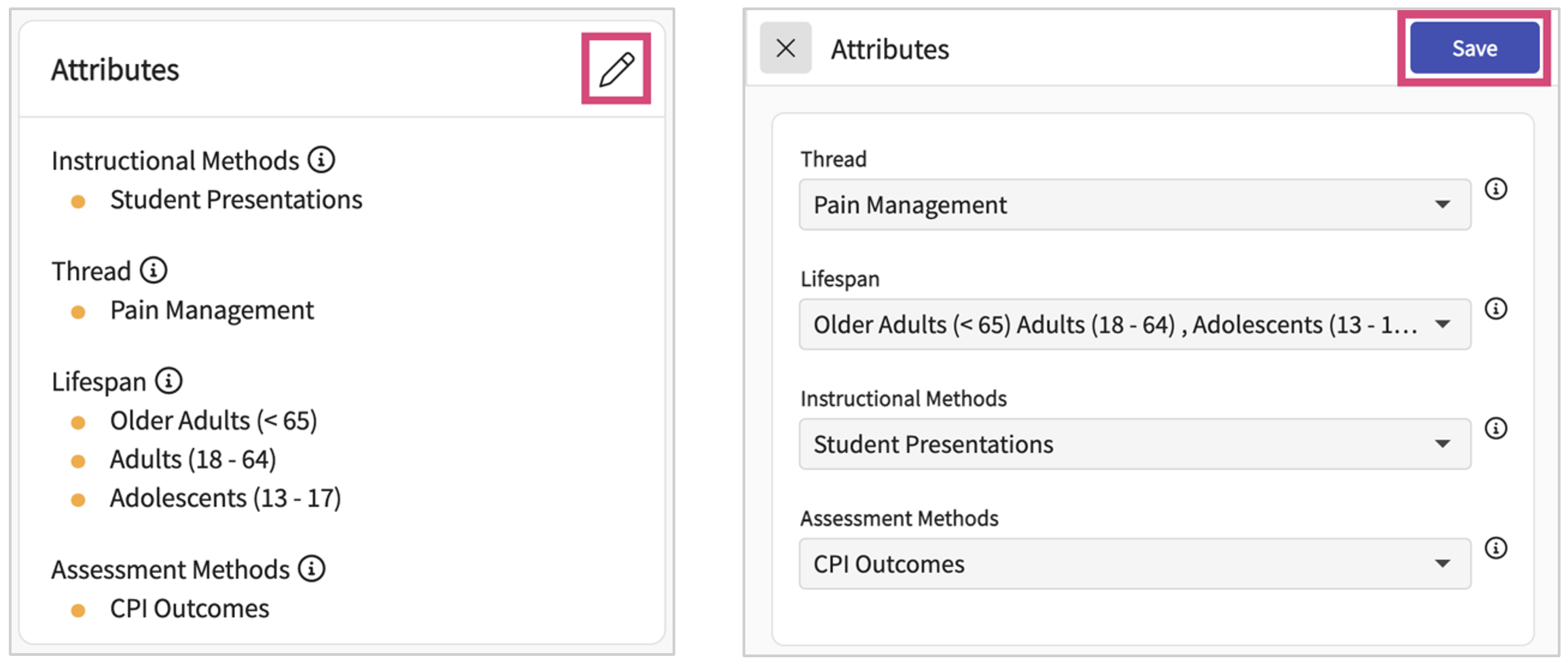Save the attribute changes

1474,48
